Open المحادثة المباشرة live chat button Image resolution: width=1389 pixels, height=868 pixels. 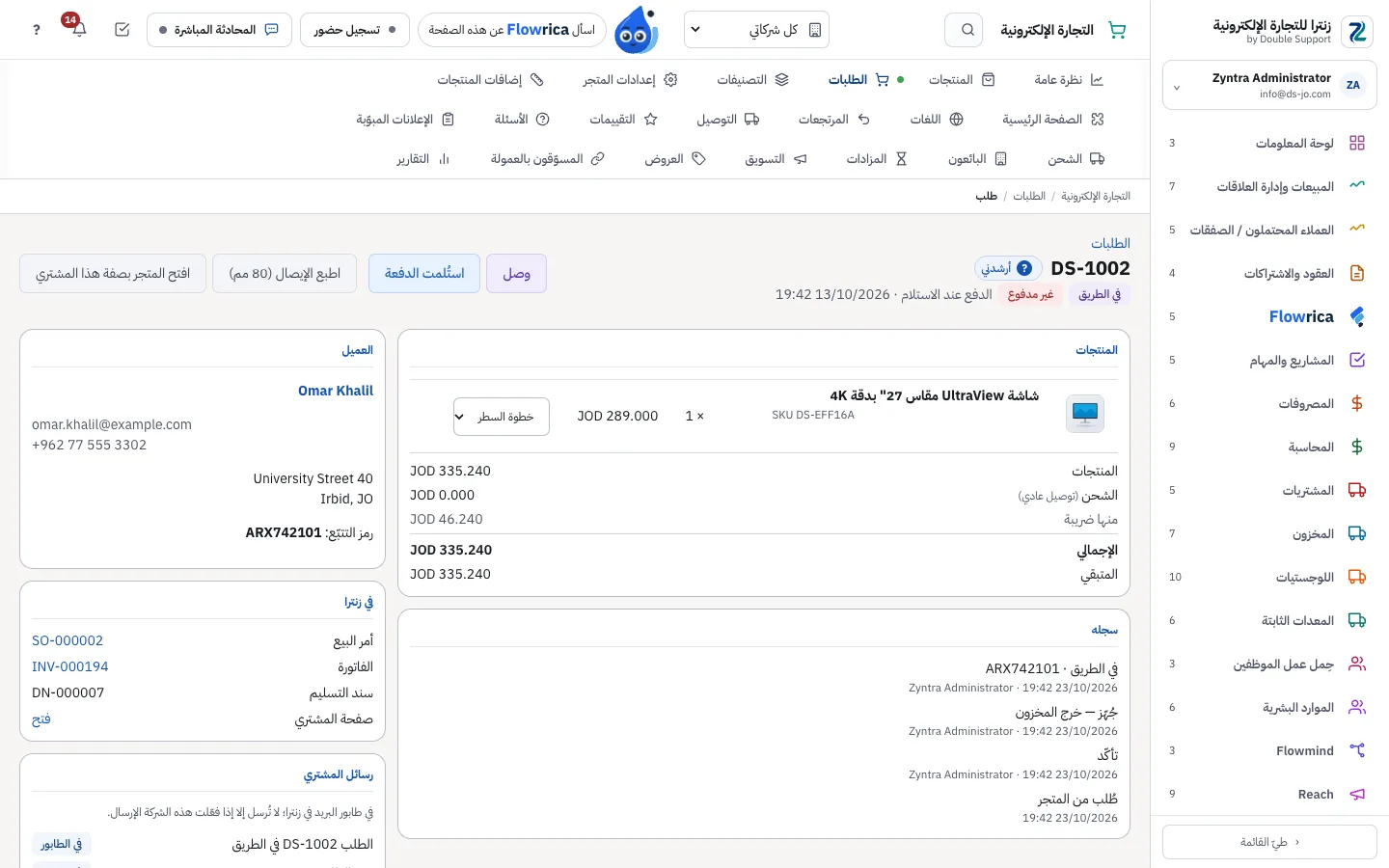click(220, 30)
